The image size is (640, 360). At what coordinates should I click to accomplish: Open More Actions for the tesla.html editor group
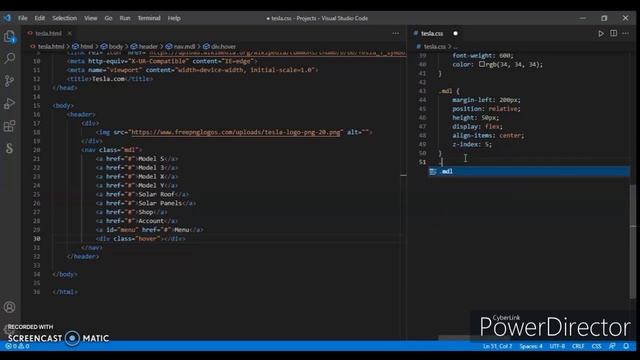click(396, 33)
